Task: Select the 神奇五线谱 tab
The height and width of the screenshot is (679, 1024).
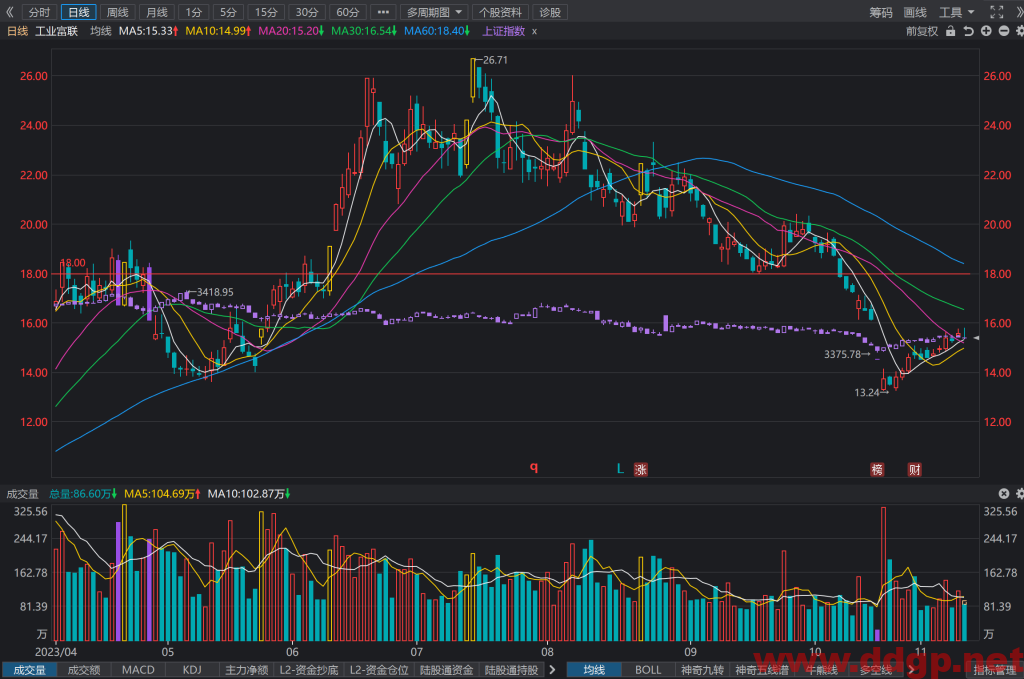Action: pyautogui.click(x=761, y=670)
